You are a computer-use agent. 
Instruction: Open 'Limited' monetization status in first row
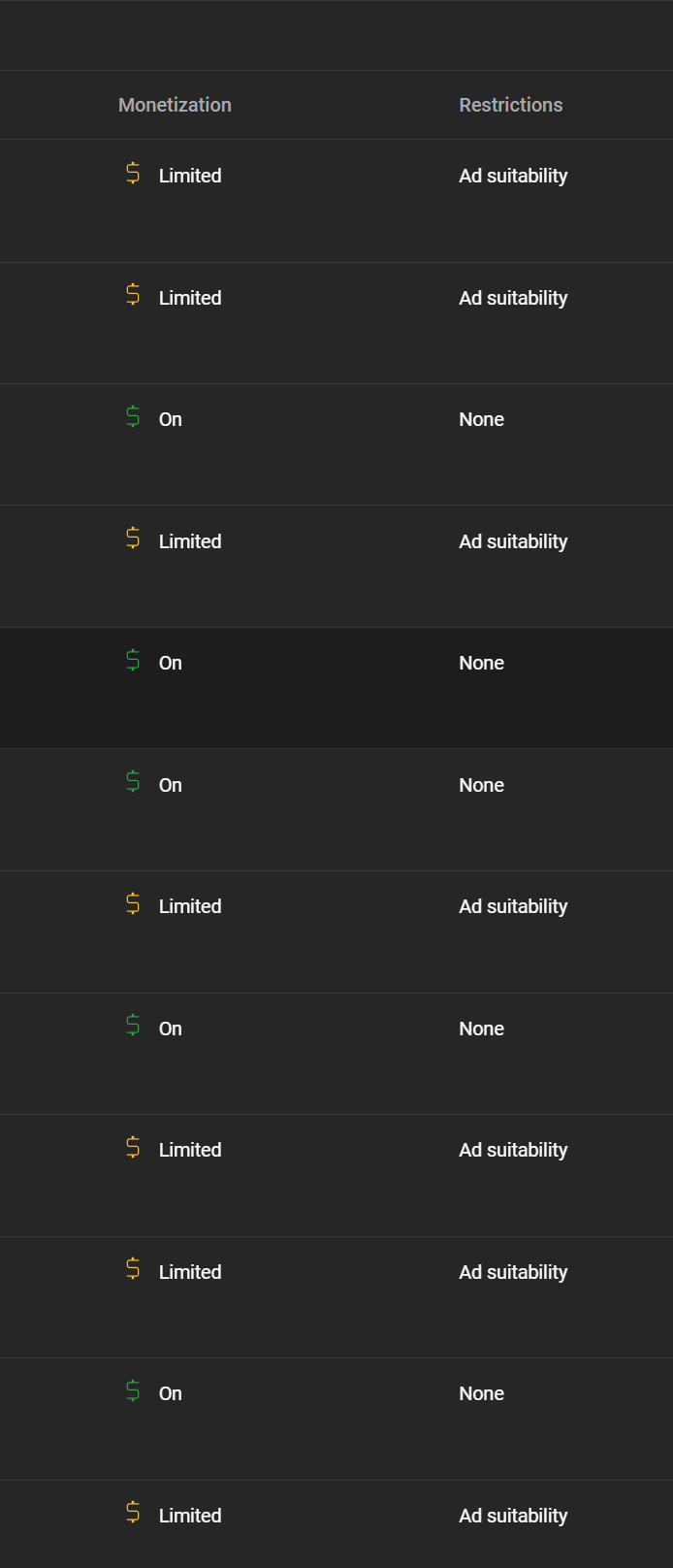pyautogui.click(x=190, y=176)
